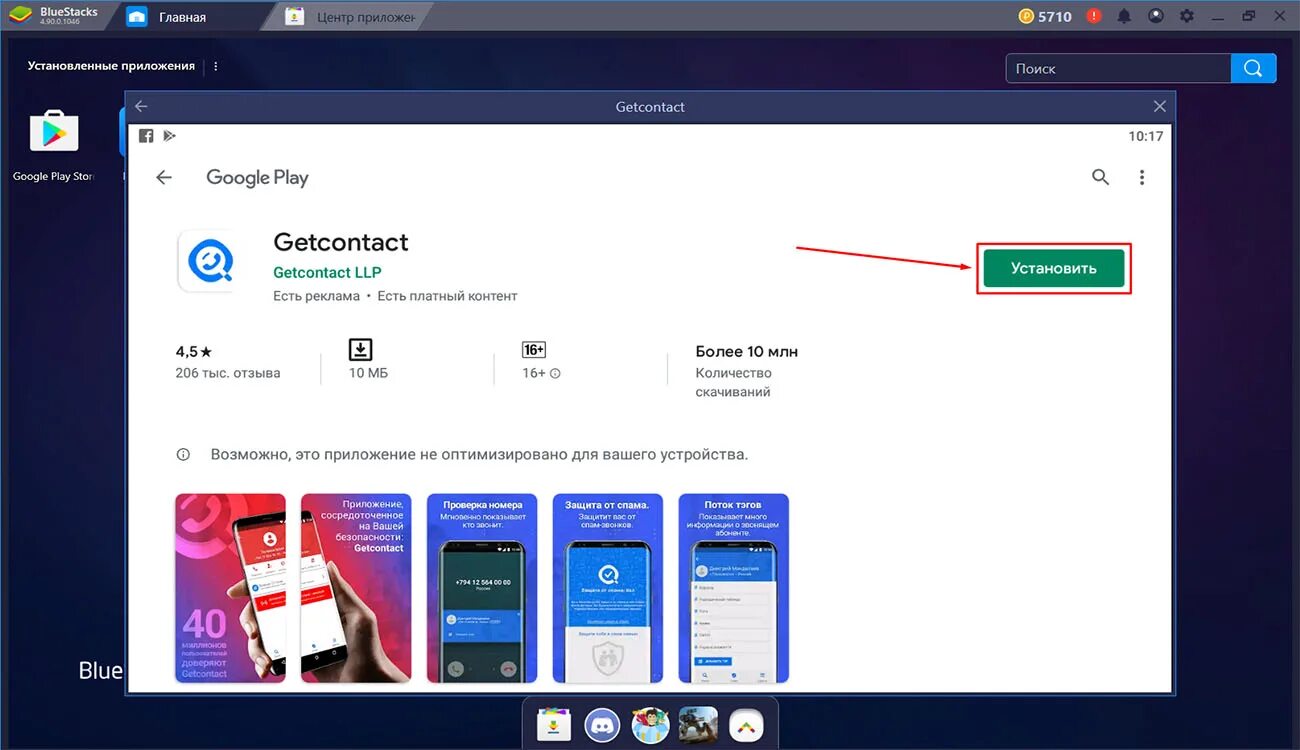1300x750 pixels.
Task: Click the Play Store notification icon in the status bar
Action: pos(169,136)
